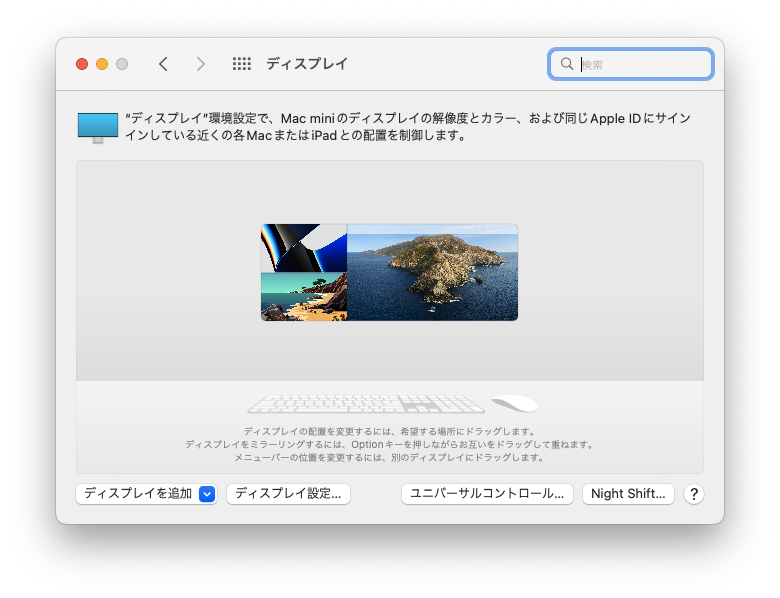Image resolution: width=780 pixels, height=598 pixels.
Task: Go forward with the right chevron
Action: click(200, 64)
